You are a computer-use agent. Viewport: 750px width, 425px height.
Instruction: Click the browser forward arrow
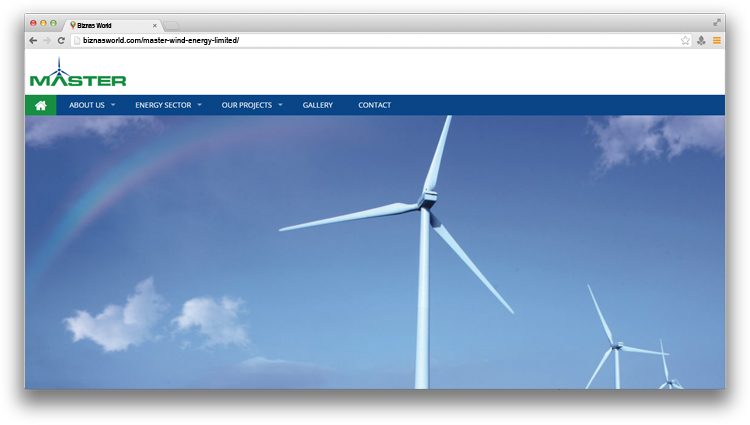(x=47, y=40)
